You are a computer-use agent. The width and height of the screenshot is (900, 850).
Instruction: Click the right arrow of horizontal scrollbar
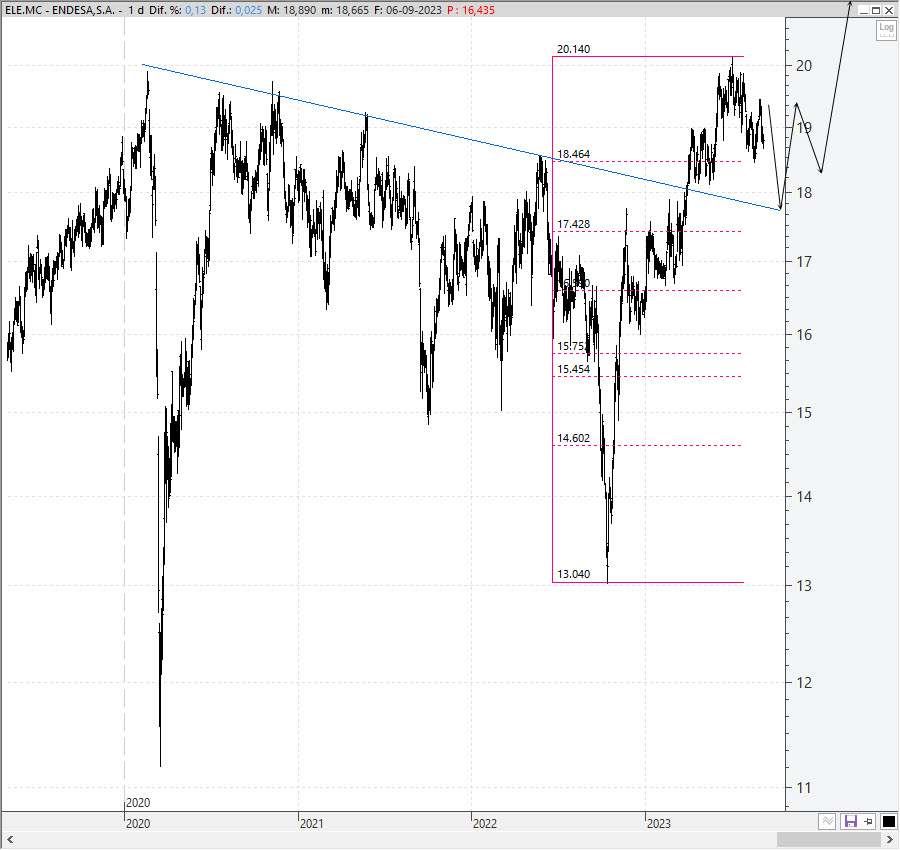coord(890,840)
